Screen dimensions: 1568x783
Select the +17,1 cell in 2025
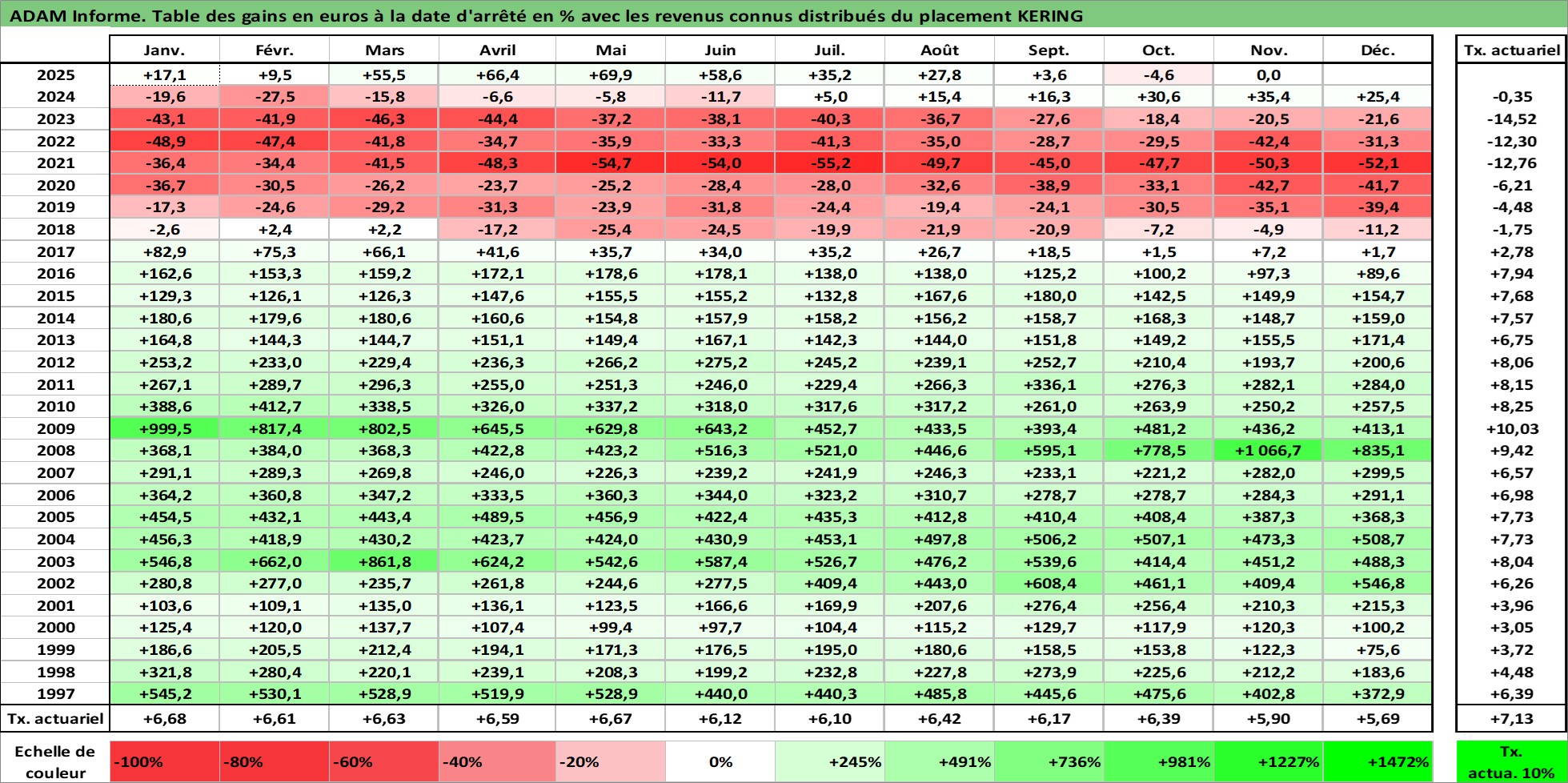pos(164,74)
